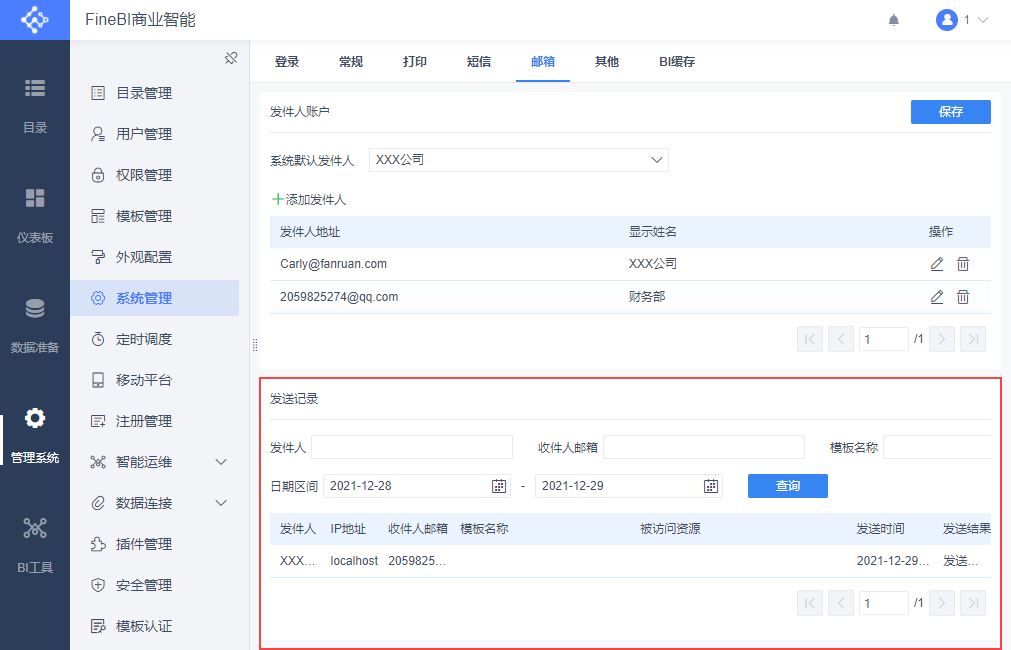Go to last page of 发送记录 list
The width and height of the screenshot is (1011, 650).
click(973, 604)
